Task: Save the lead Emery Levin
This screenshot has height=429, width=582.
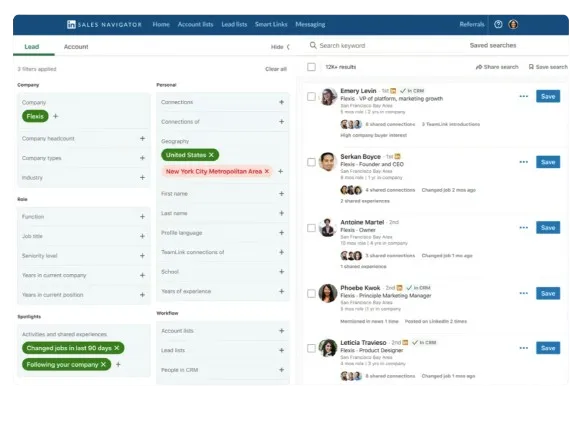Action: (x=548, y=96)
